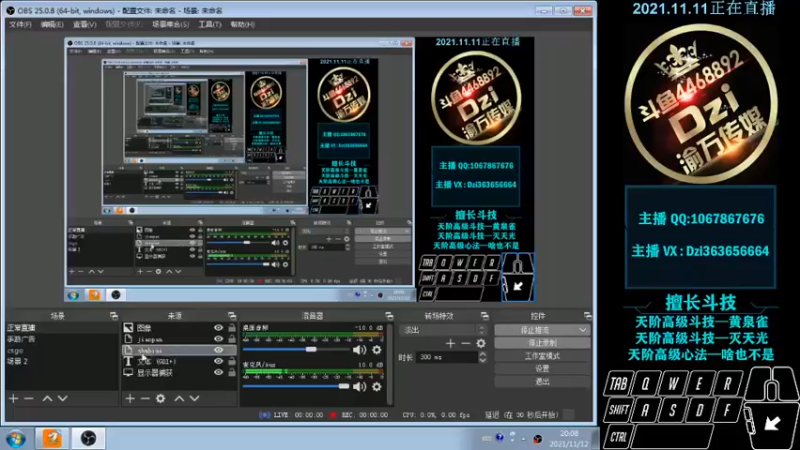Click the OBS icon in system tray
The image size is (800, 450).
[x=537, y=439]
